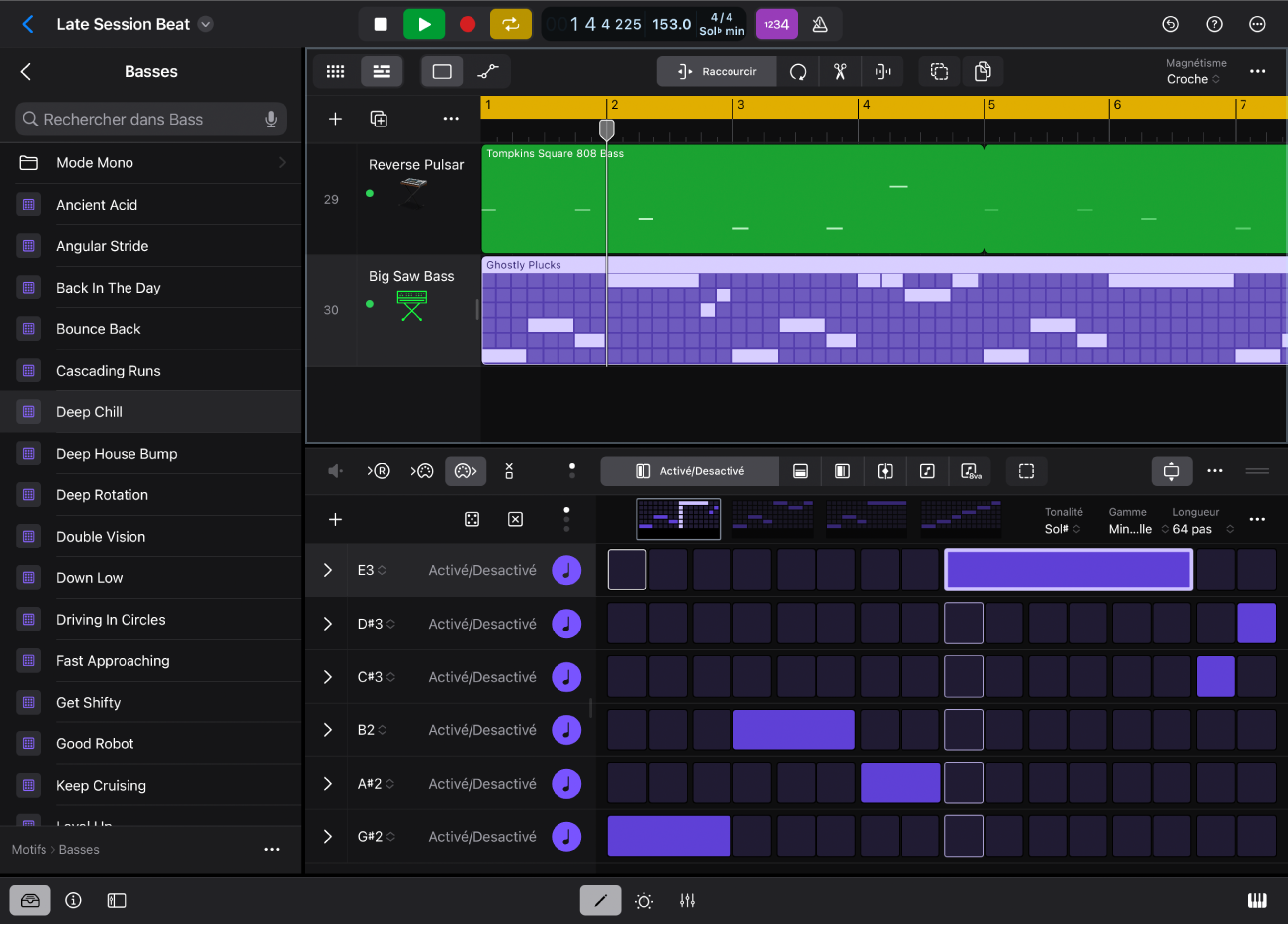Click bar 5 on the ruler
This screenshot has height=925, width=1288.
991,105
